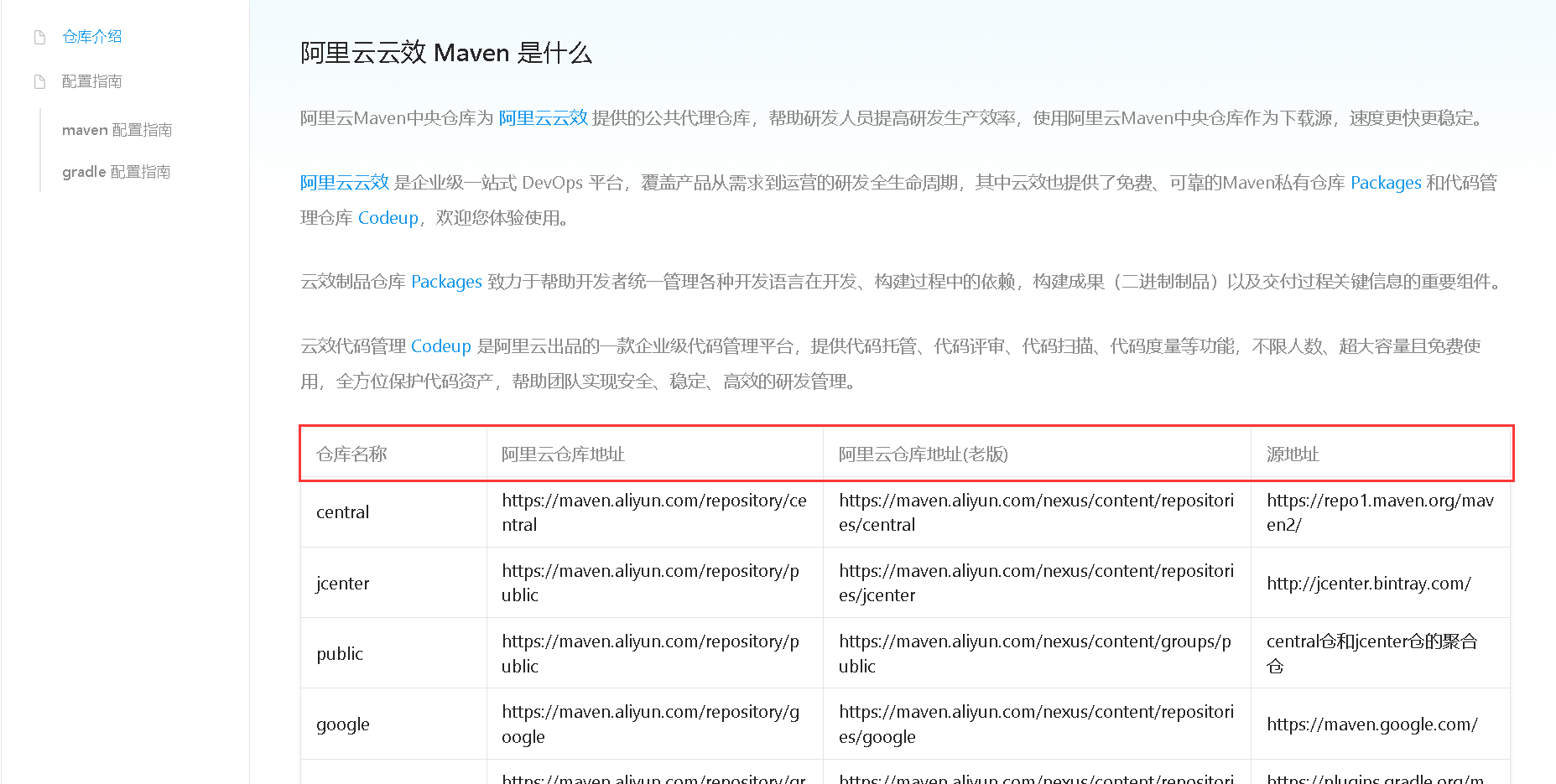This screenshot has width=1556, height=784.
Task: Open 阿里云云效 link starting second paragraph
Action: coord(345,183)
